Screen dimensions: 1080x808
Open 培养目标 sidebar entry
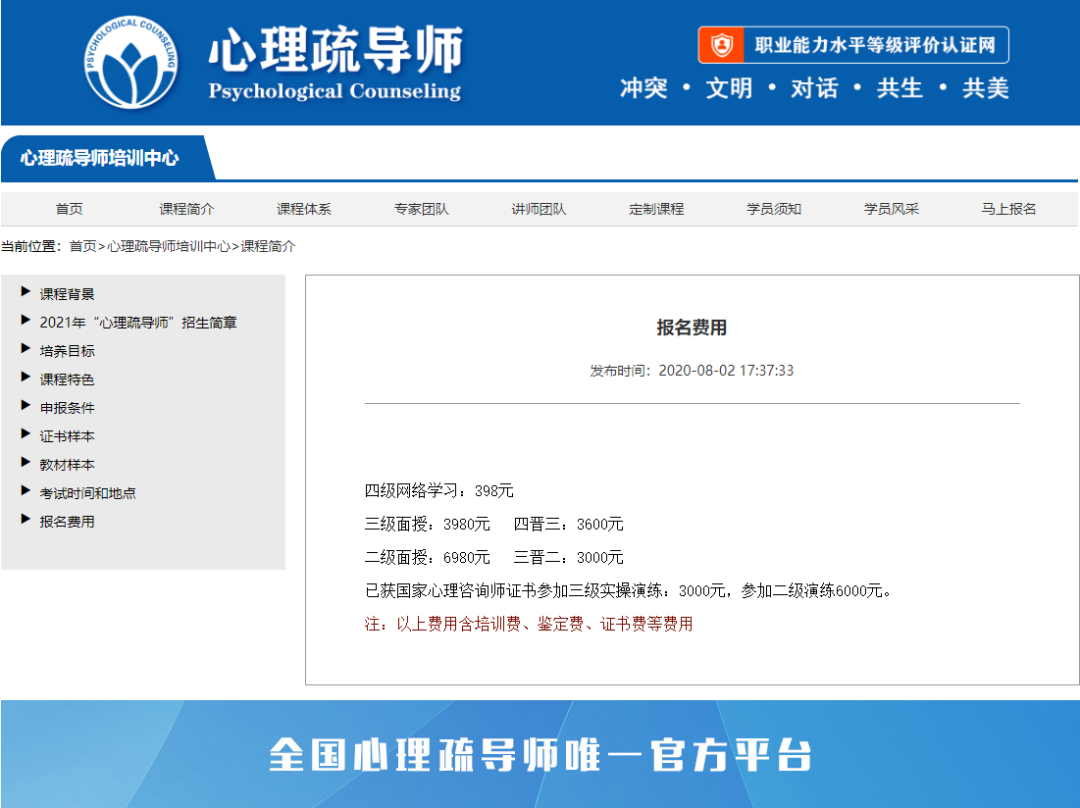[67, 351]
